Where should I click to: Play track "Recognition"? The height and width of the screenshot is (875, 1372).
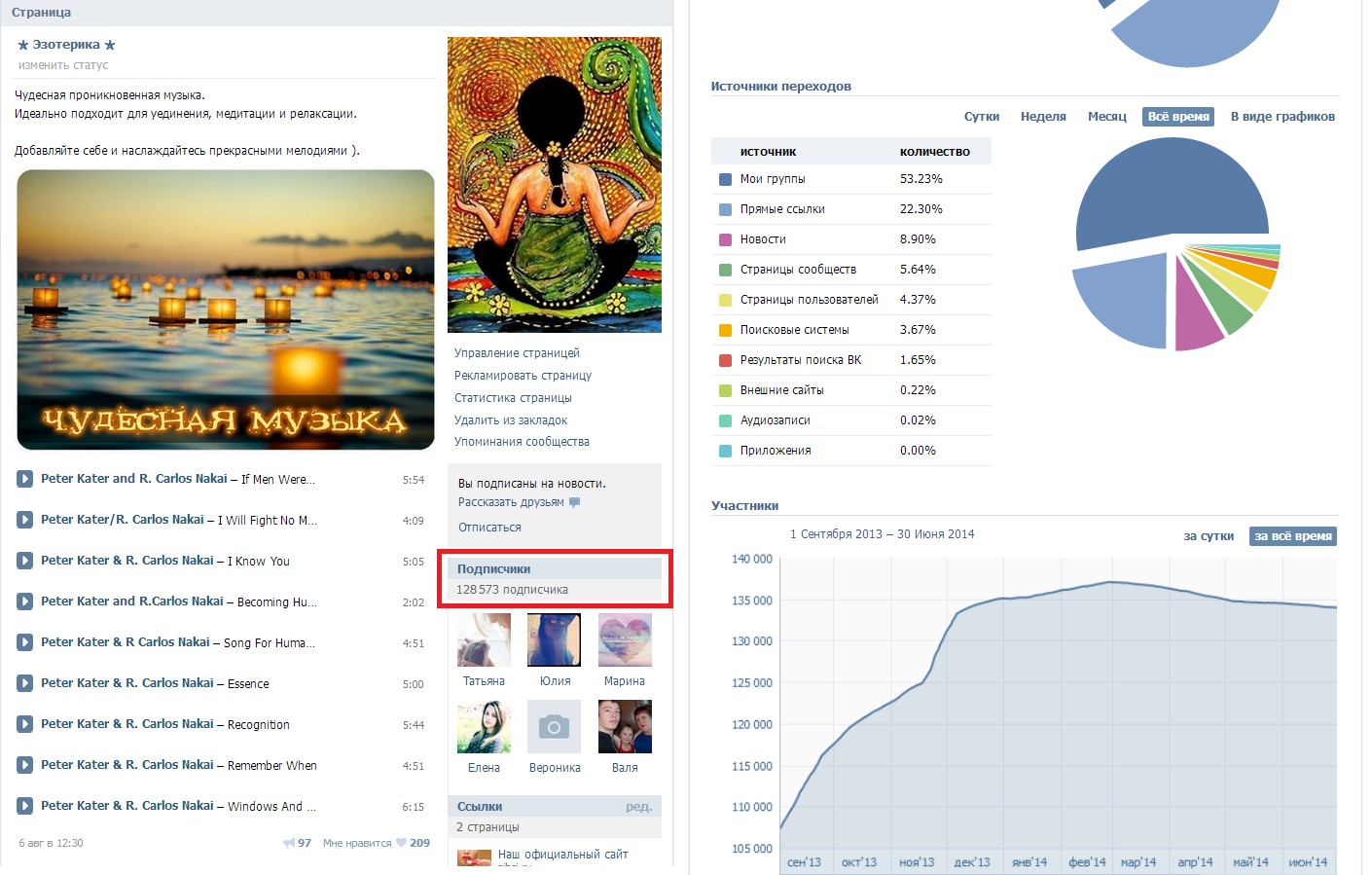(x=25, y=724)
